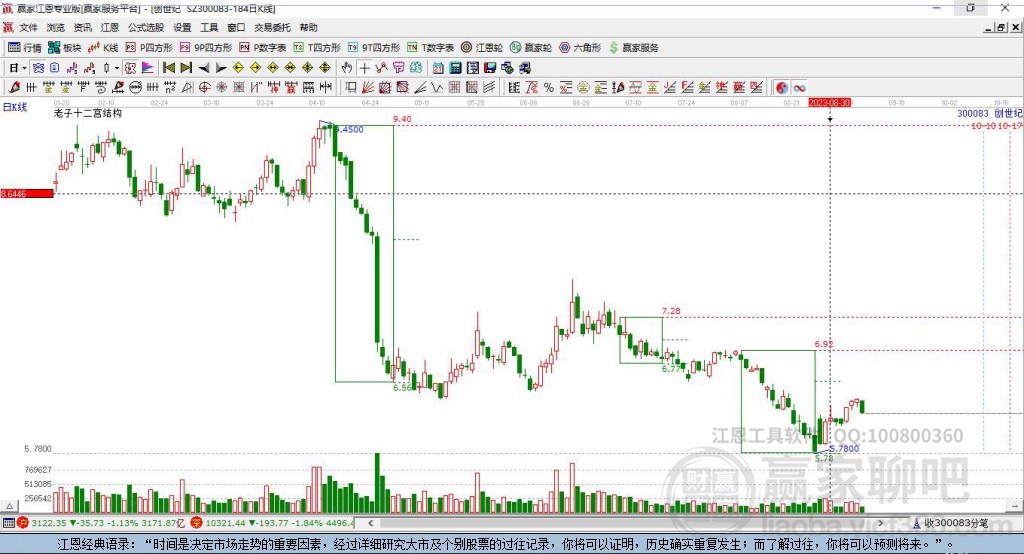Image resolution: width=1024 pixels, height=554 pixels.
Task: Open 赢家服务 with dollar icon
Action: (633, 48)
